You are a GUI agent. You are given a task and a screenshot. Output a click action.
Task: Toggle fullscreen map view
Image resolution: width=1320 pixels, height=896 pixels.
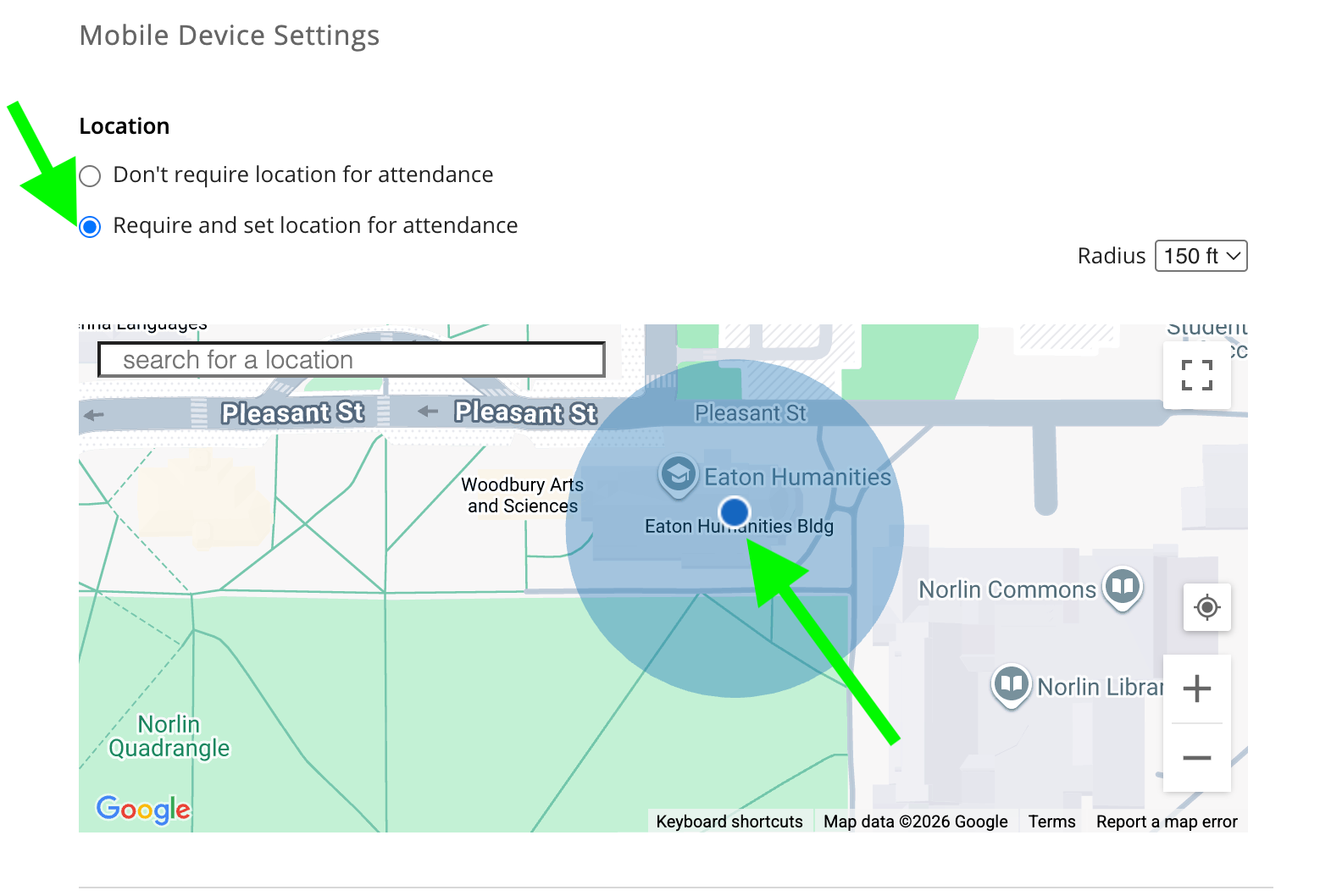1196,374
